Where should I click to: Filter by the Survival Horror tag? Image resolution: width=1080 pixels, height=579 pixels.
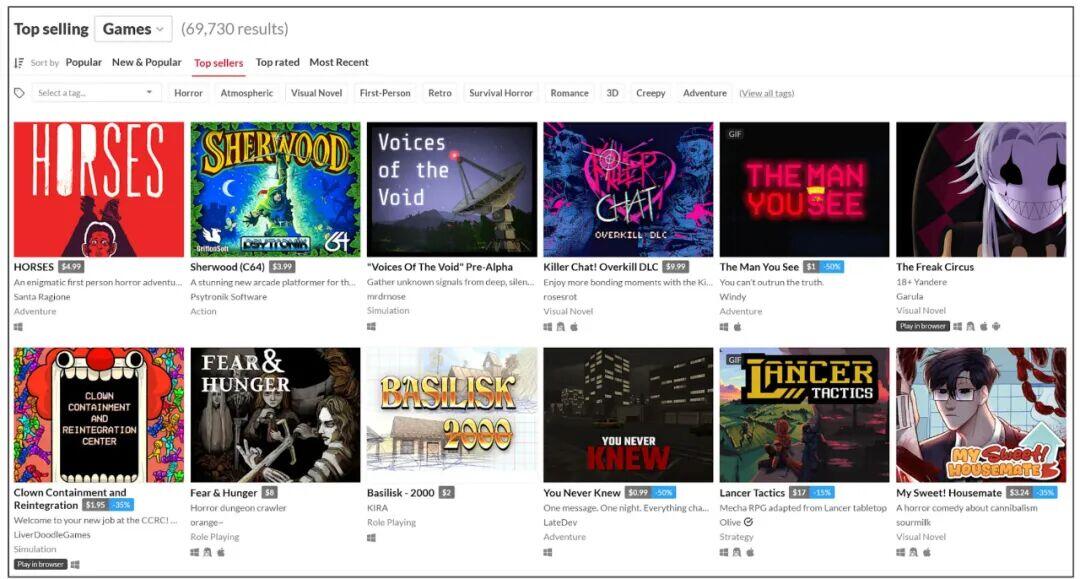501,93
